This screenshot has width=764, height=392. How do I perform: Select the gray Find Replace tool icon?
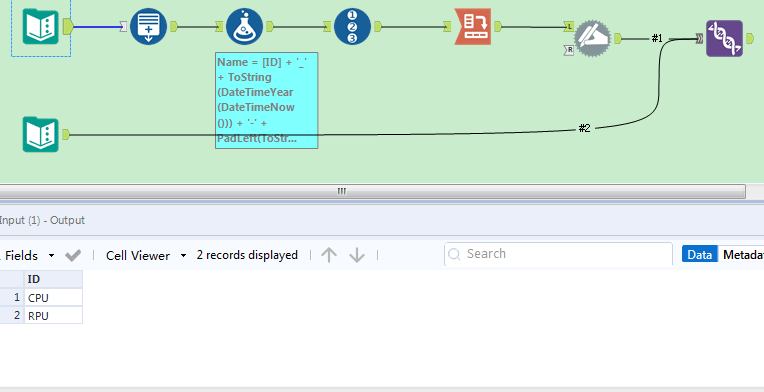tap(592, 38)
